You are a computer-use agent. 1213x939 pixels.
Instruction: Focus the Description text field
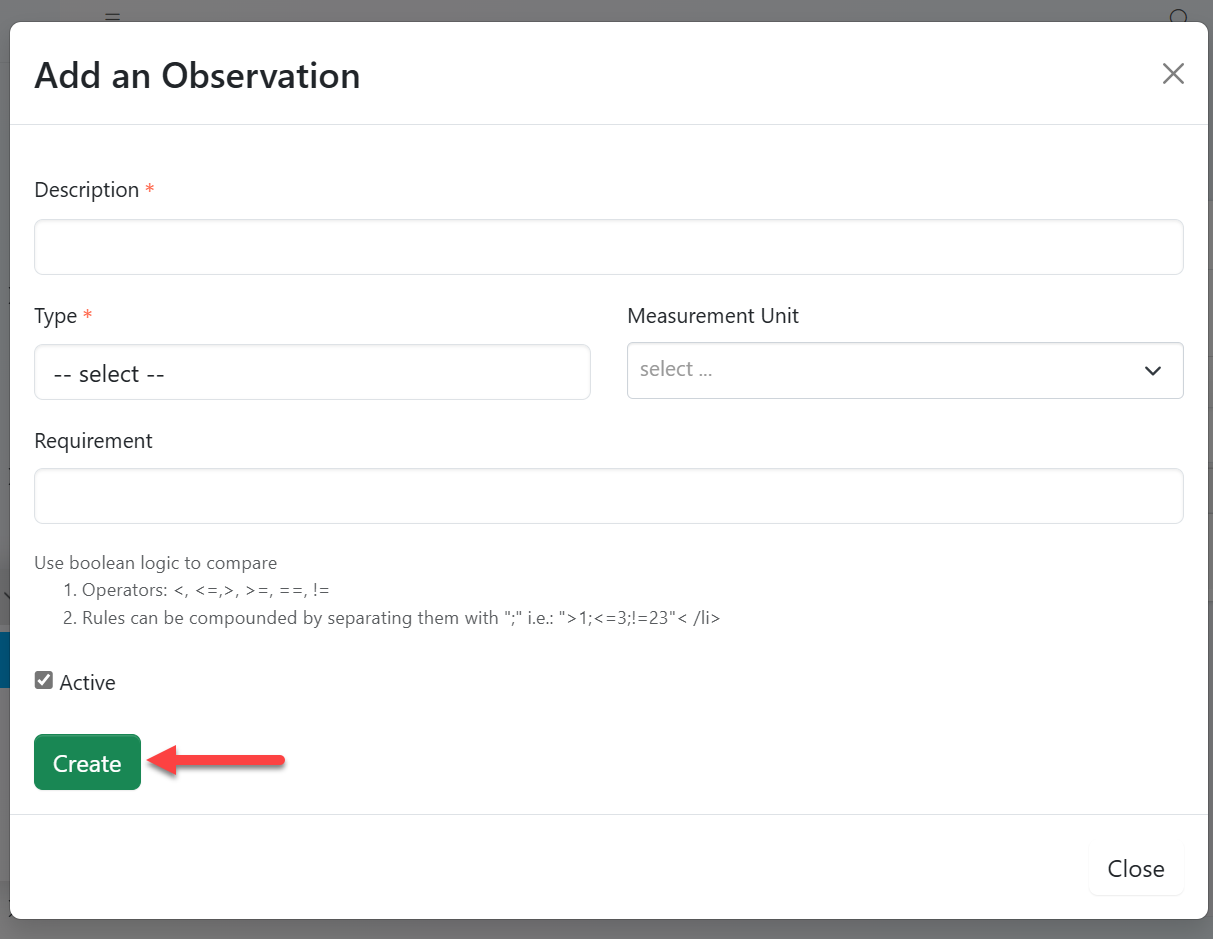(x=608, y=247)
